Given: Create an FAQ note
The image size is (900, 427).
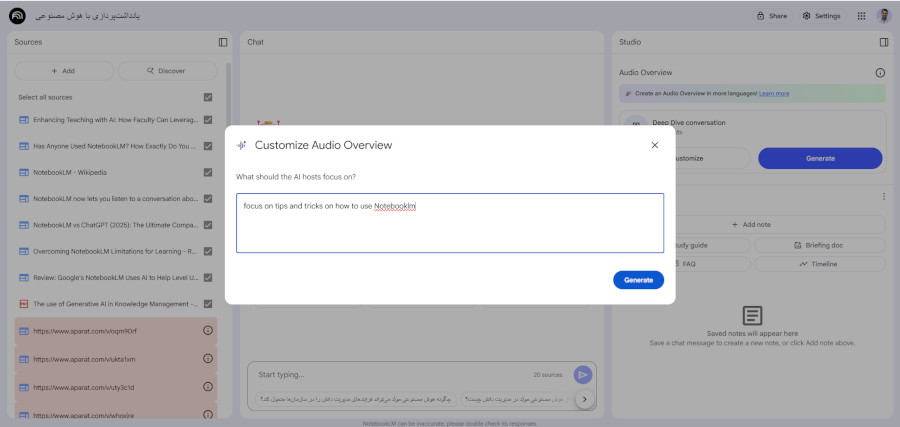Looking at the screenshot, I should [x=685, y=264].
